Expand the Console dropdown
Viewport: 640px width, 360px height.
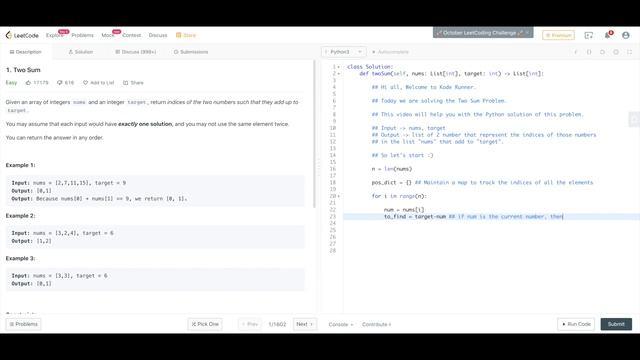[x=341, y=324]
